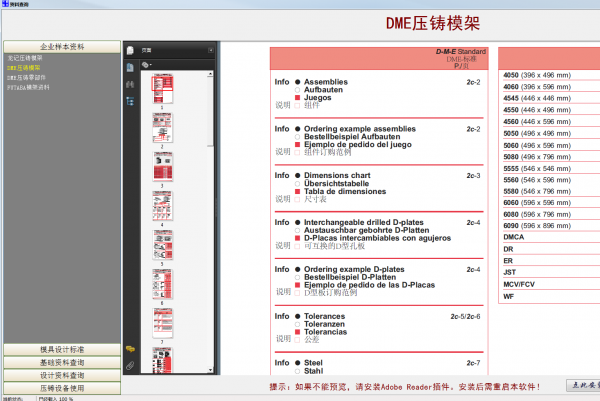Click Ordering example assemblies link

tap(360, 129)
